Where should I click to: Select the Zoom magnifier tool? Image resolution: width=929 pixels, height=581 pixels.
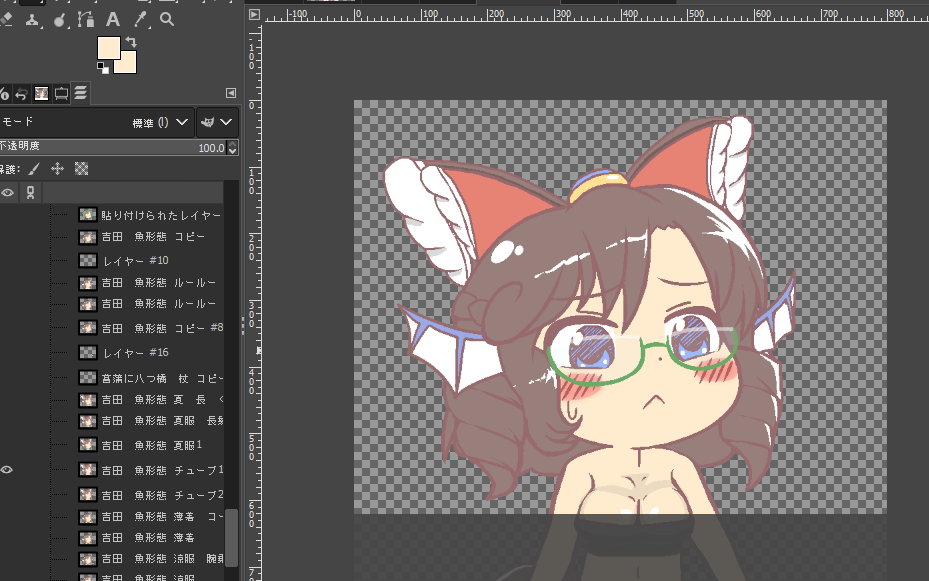coord(167,19)
